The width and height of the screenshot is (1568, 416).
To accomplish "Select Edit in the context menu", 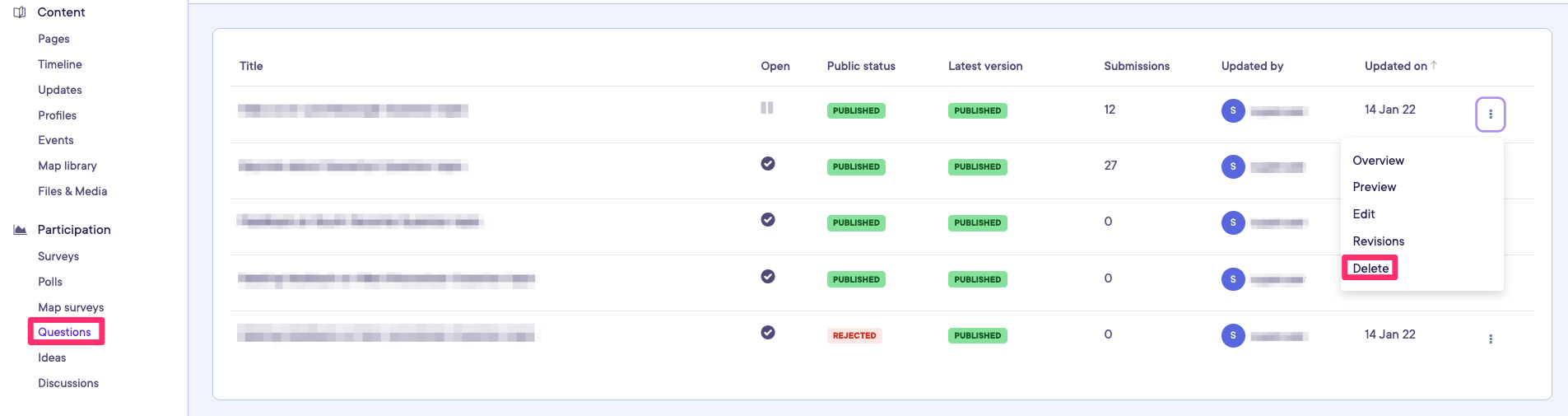I will point(1363,214).
